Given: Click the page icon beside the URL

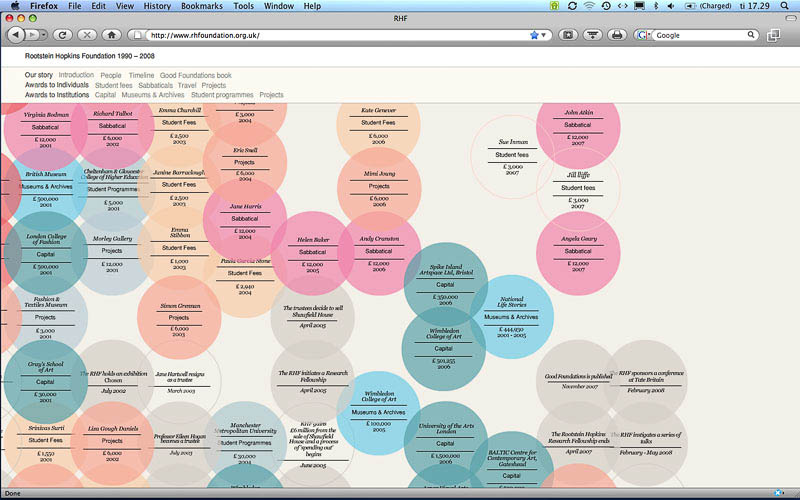Looking at the screenshot, I should click(137, 35).
